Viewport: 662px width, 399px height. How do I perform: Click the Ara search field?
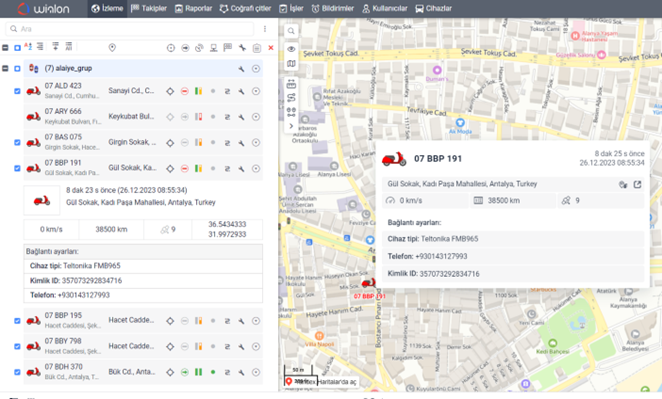[x=130, y=29]
